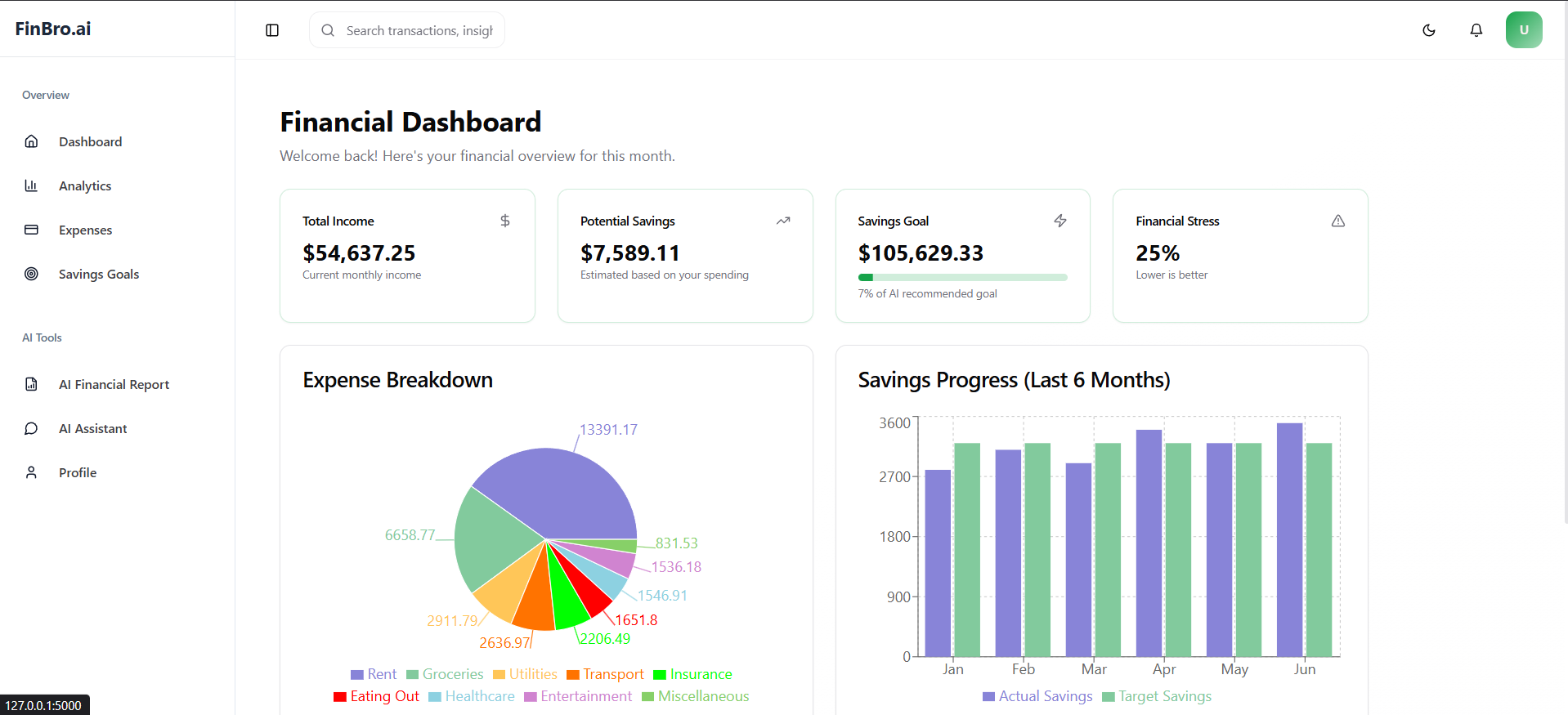Click the Savings Goal progress bar
Screen dimensions: 1568x715
point(962,278)
